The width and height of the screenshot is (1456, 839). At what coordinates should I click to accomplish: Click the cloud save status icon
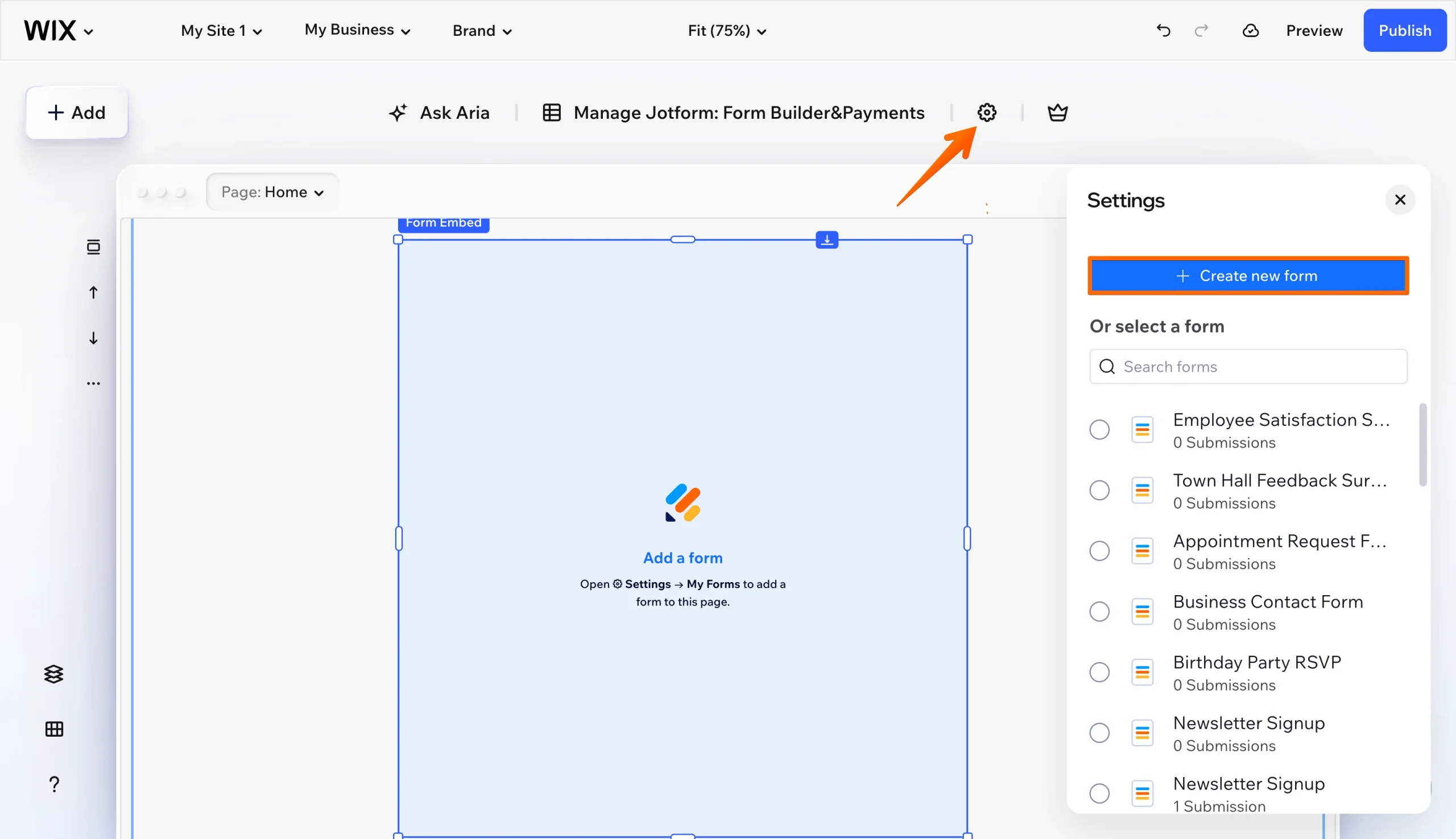[x=1250, y=31]
